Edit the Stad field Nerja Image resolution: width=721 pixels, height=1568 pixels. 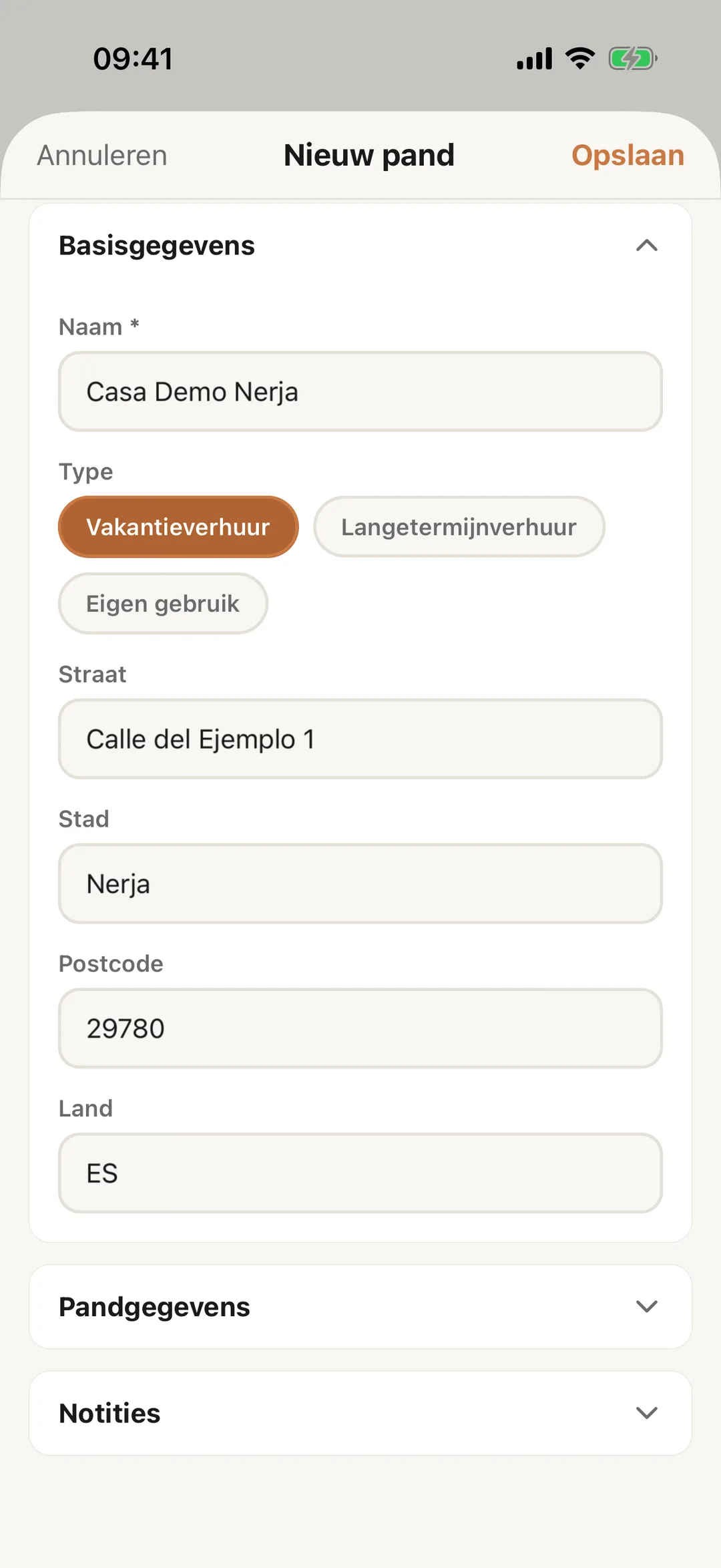tap(360, 884)
